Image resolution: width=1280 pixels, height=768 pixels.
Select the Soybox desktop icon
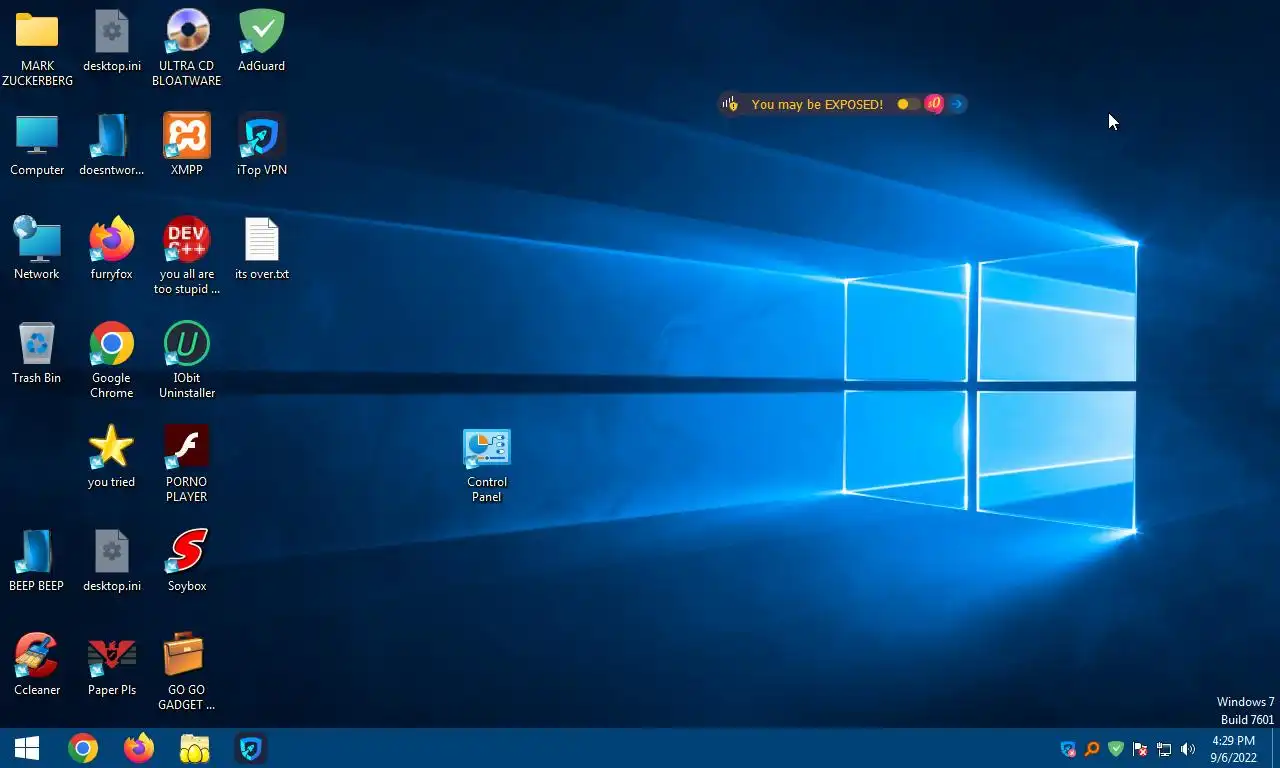point(187,560)
